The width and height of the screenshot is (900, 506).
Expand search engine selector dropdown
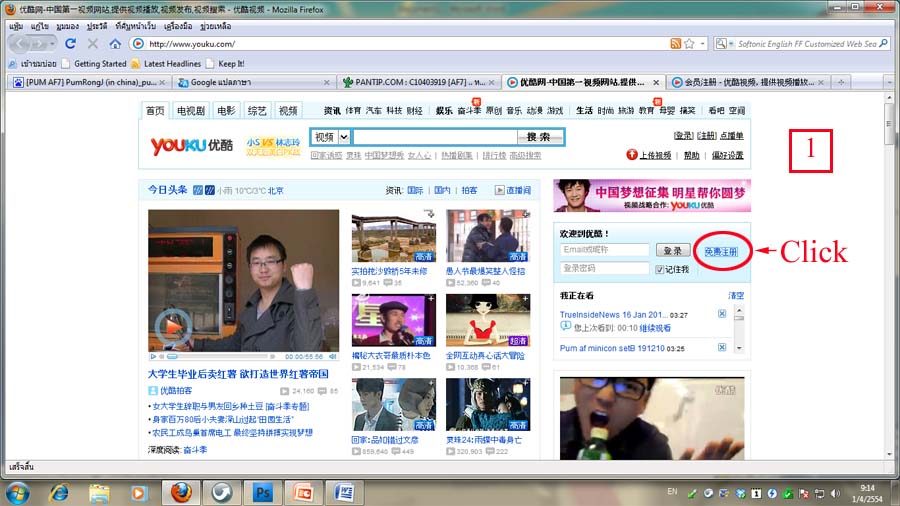click(x=731, y=44)
